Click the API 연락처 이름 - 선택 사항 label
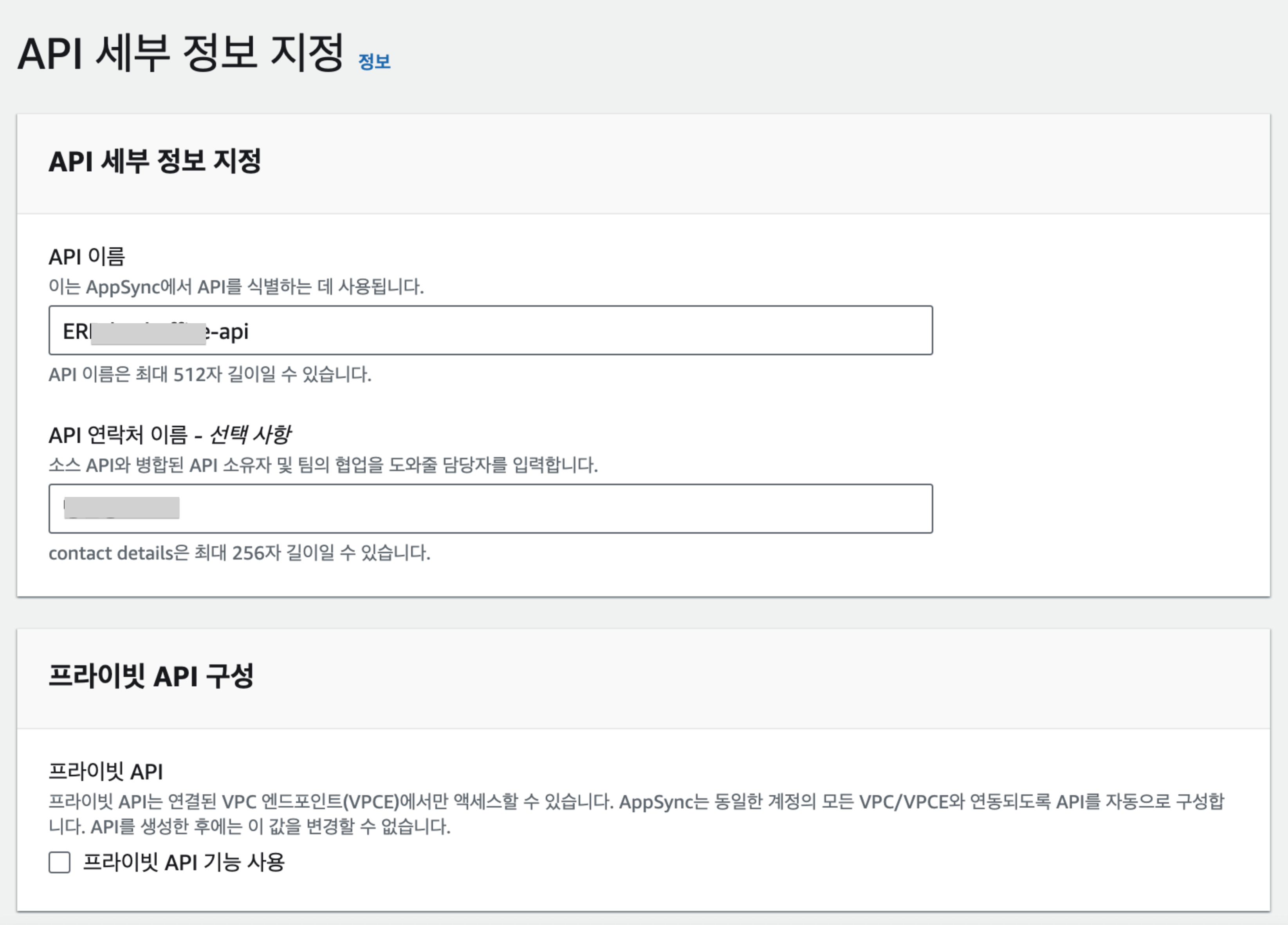This screenshot has width=1288, height=925. tap(169, 435)
